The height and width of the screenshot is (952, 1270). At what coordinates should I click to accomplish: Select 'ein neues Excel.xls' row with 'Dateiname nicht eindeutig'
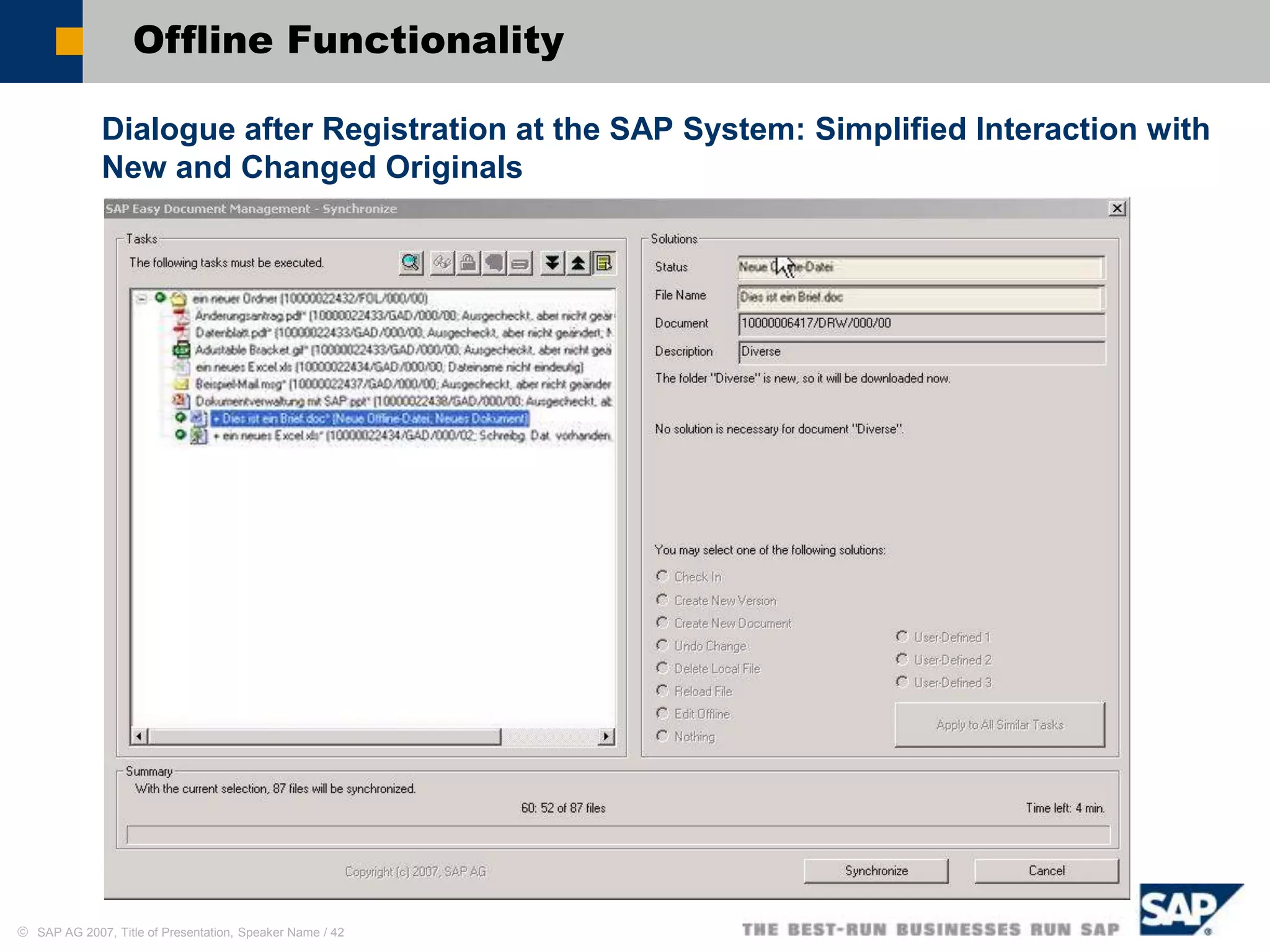coord(389,367)
